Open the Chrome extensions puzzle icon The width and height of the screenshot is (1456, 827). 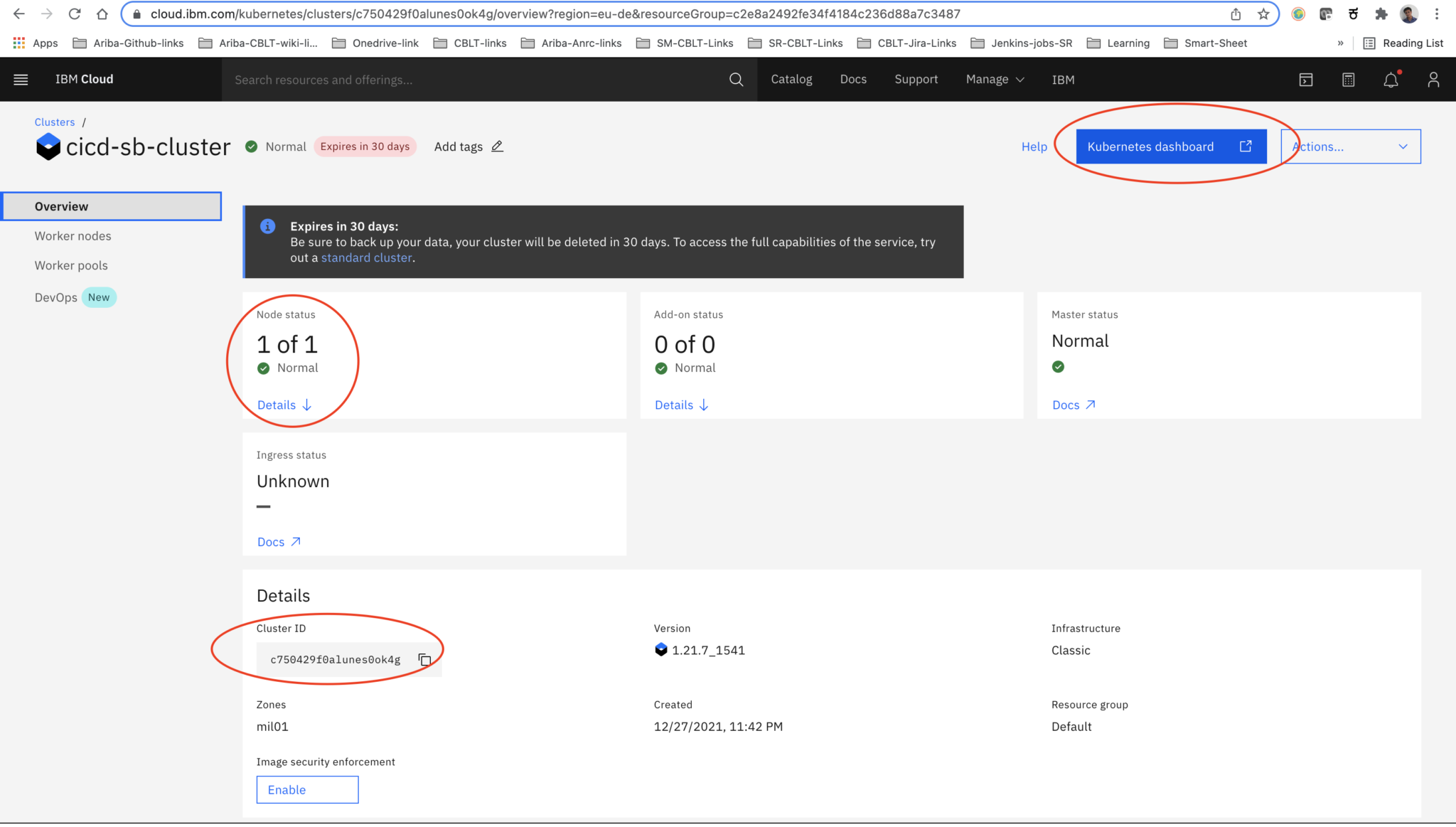[x=1381, y=14]
